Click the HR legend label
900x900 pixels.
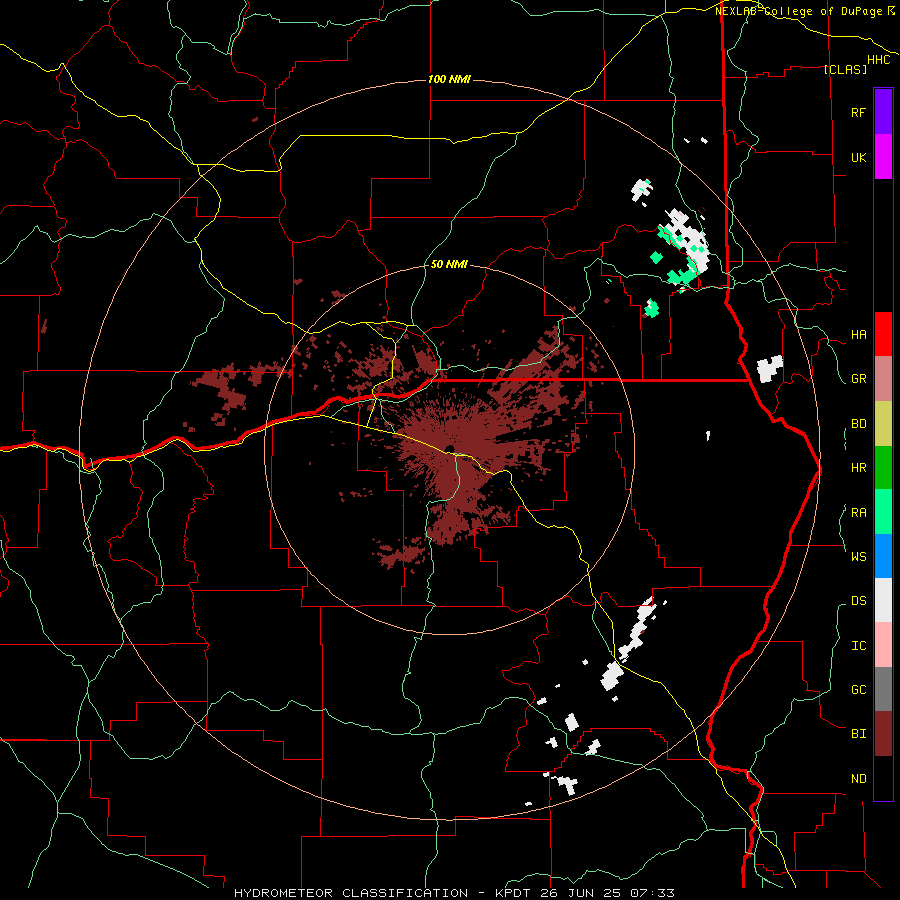pos(858,468)
